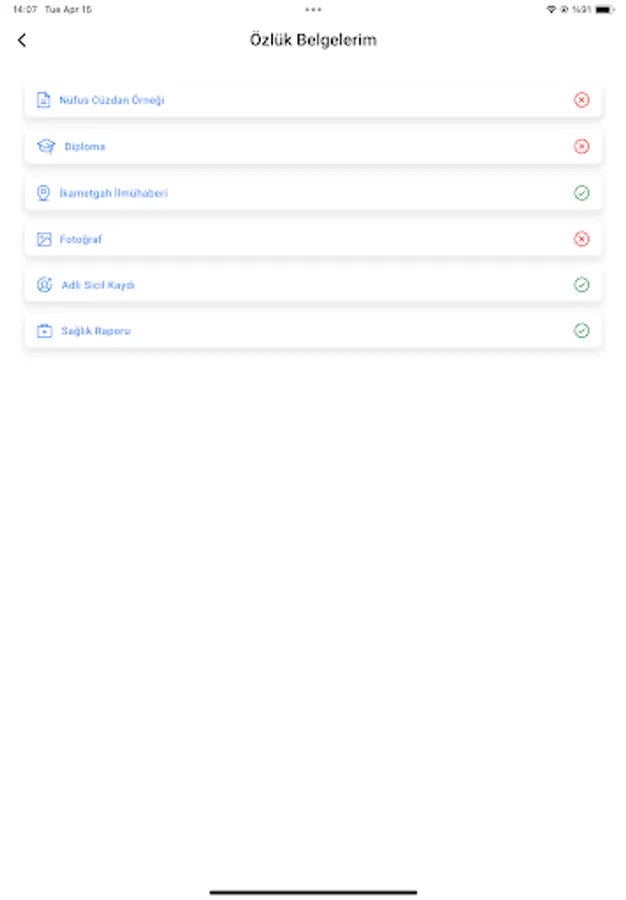The width and height of the screenshot is (626, 900).
Task: Click the medical kit Sağlık Raporu icon
Action: (44, 331)
